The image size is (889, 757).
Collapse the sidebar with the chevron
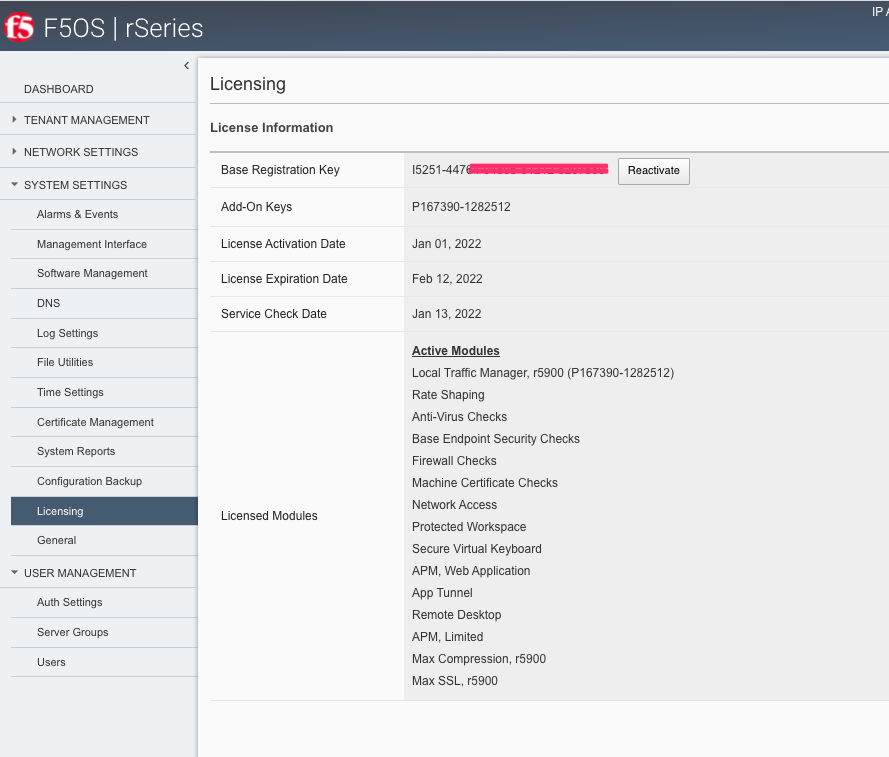point(187,66)
